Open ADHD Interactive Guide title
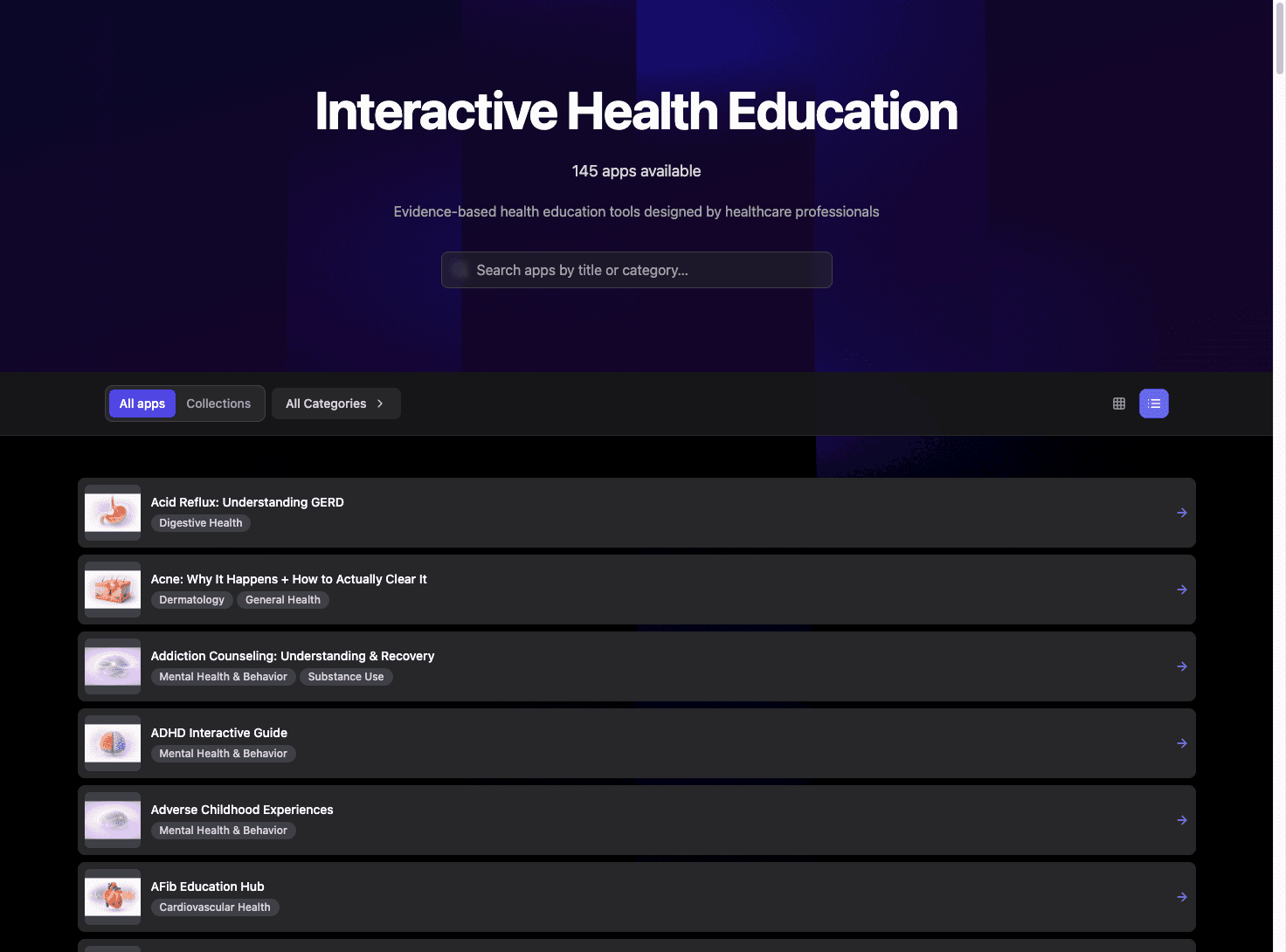Screen dimensions: 1286x952 click(218, 733)
